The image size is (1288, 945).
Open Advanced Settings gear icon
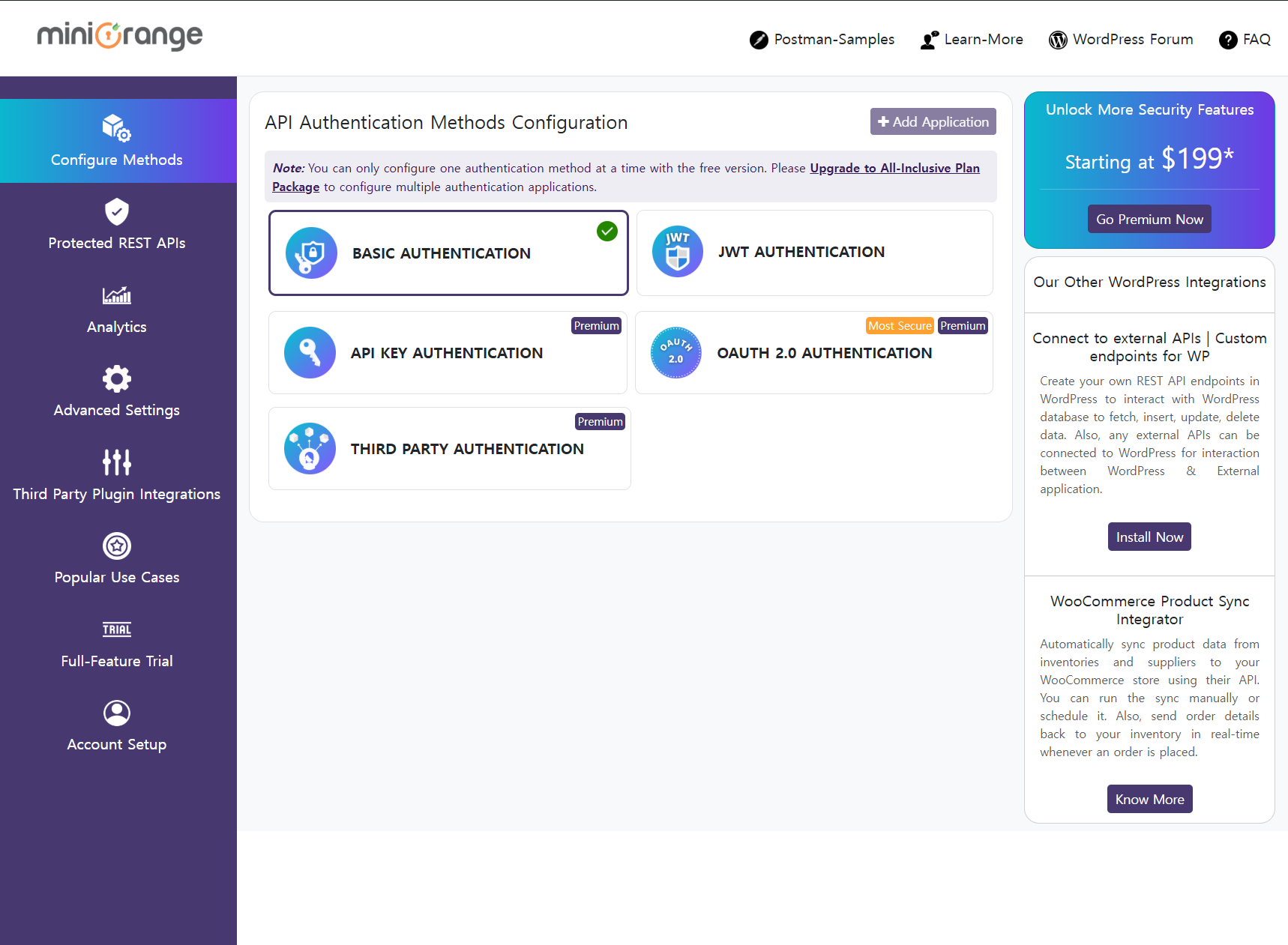click(x=116, y=378)
